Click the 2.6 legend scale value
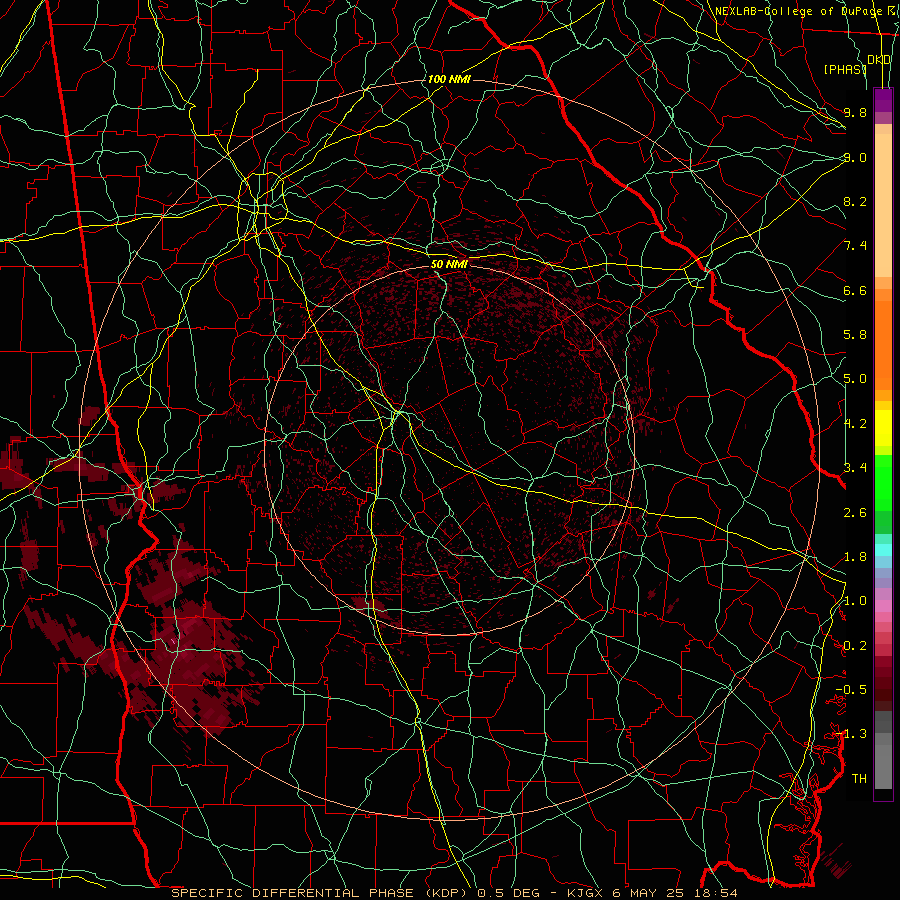The height and width of the screenshot is (900, 900). pyautogui.click(x=855, y=512)
